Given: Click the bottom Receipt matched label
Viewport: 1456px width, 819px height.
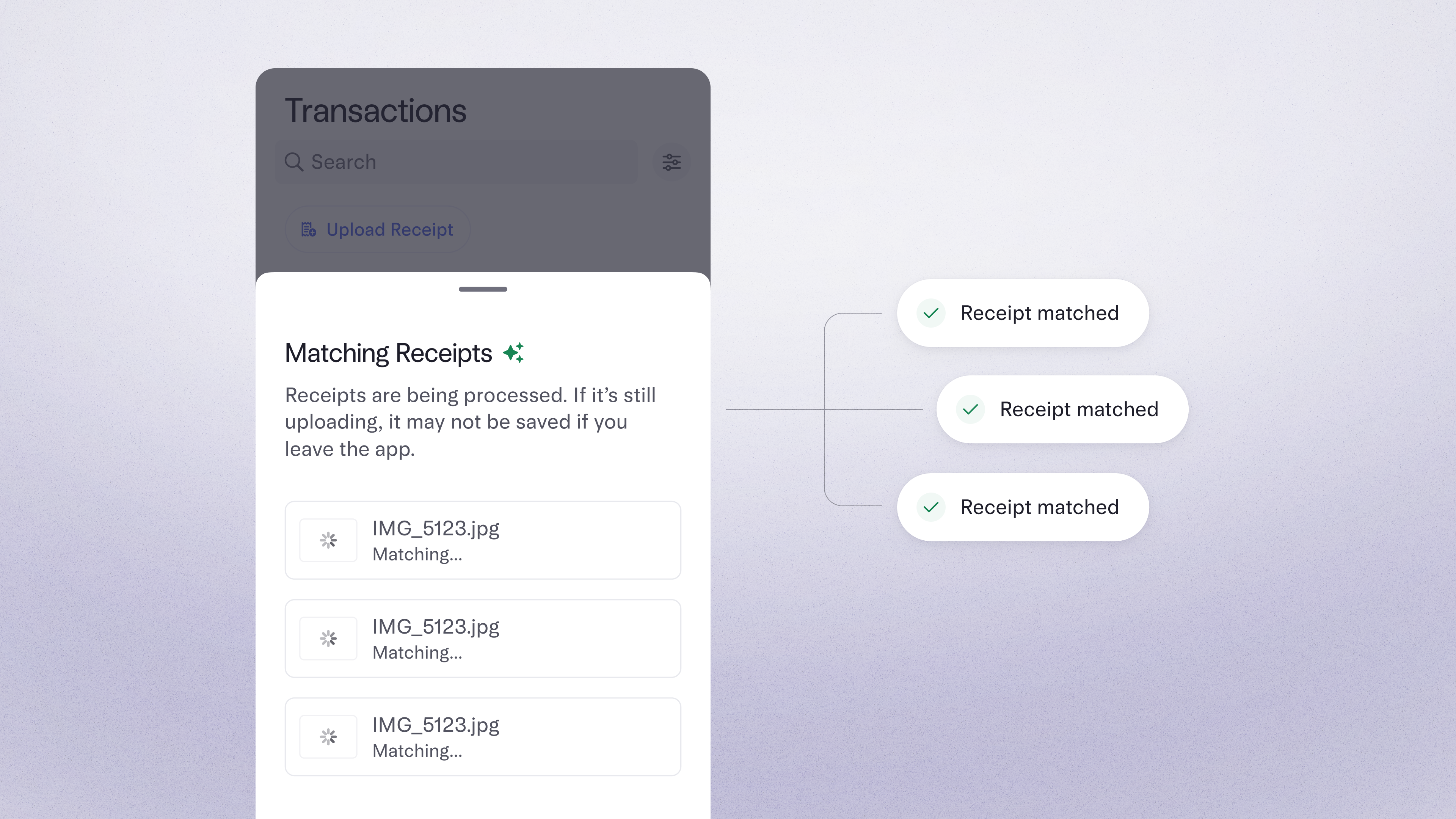Looking at the screenshot, I should [1039, 507].
